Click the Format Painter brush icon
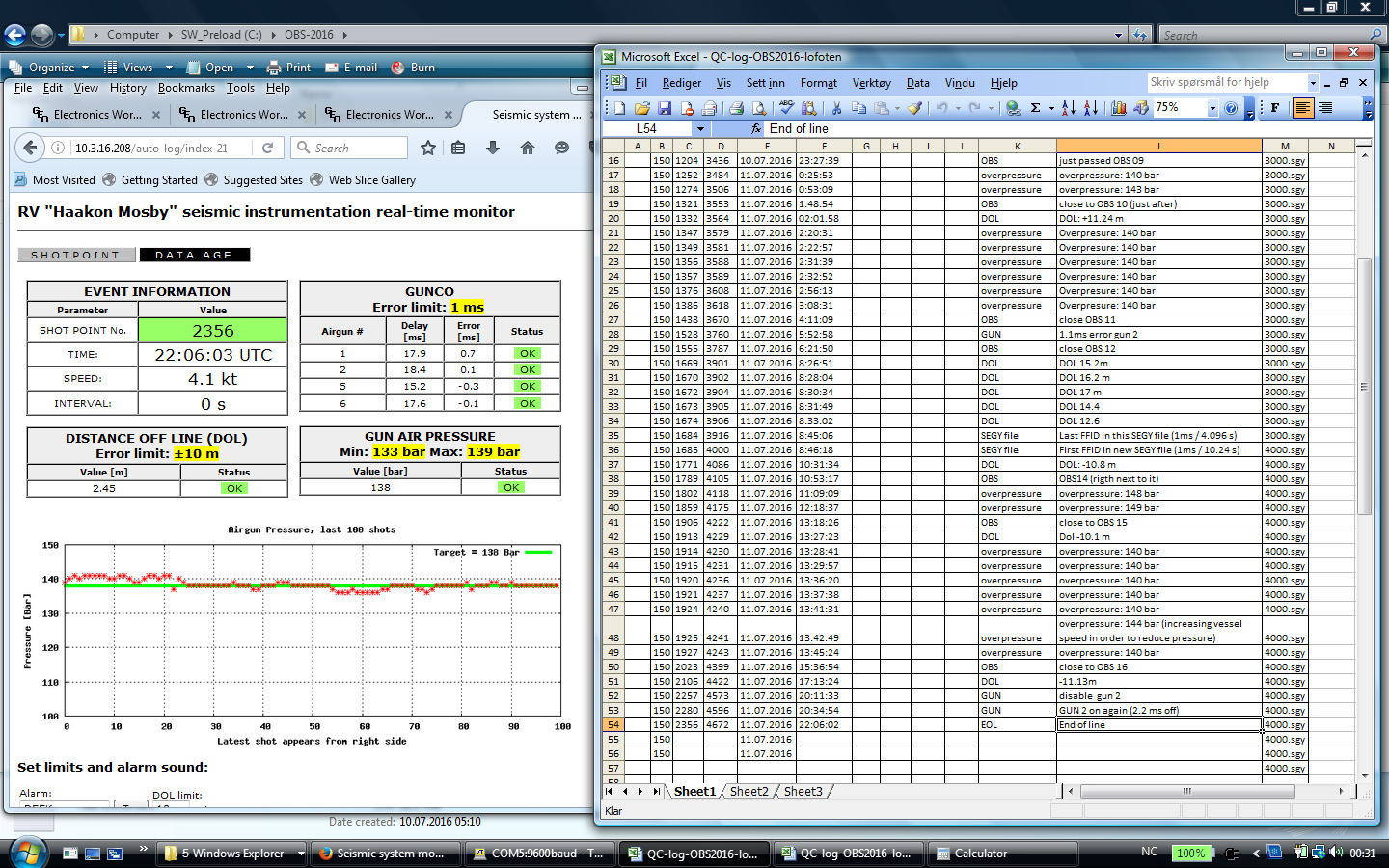1389x868 pixels. click(914, 108)
